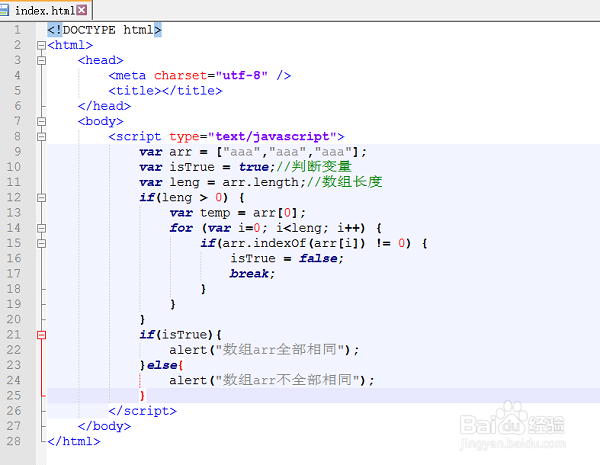
Task: Click the else keyword on line 23
Action: pyautogui.click(x=162, y=365)
